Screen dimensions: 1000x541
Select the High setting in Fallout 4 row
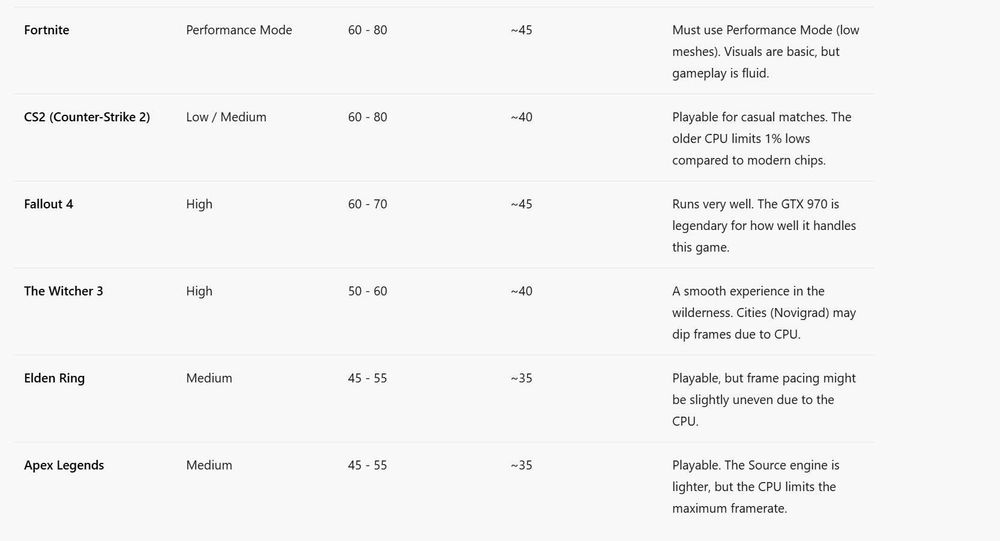[x=199, y=204]
